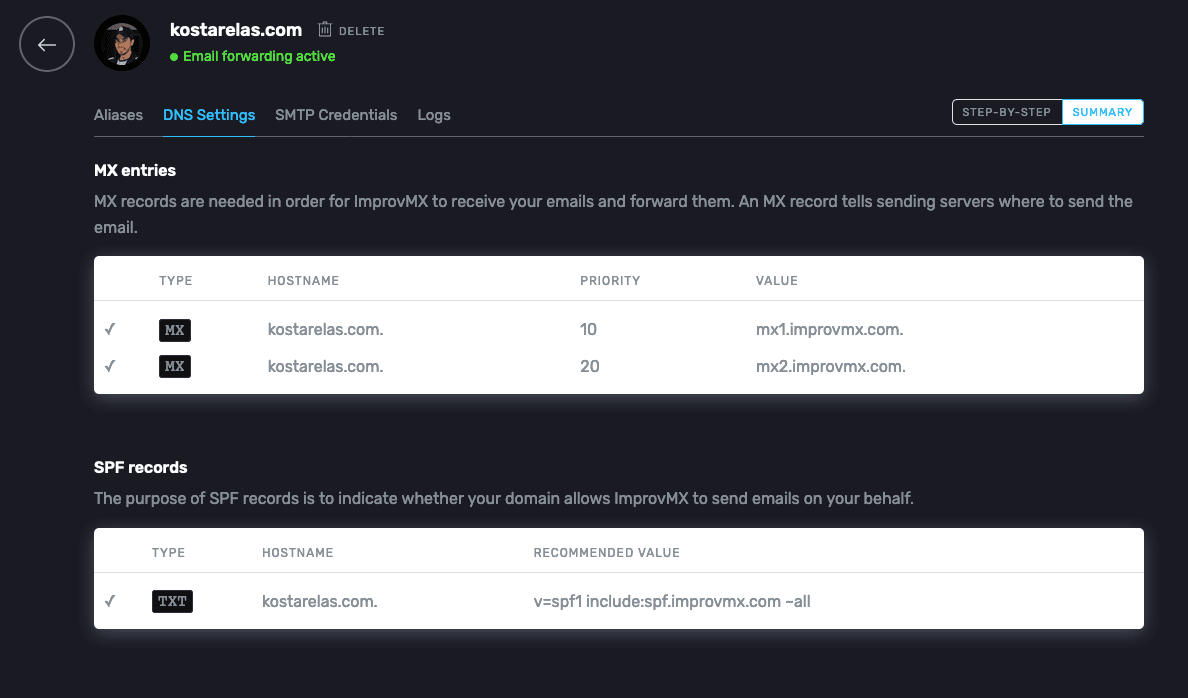The height and width of the screenshot is (698, 1188).
Task: Click checkmark beside the SPF TXT record
Action: tap(110, 602)
